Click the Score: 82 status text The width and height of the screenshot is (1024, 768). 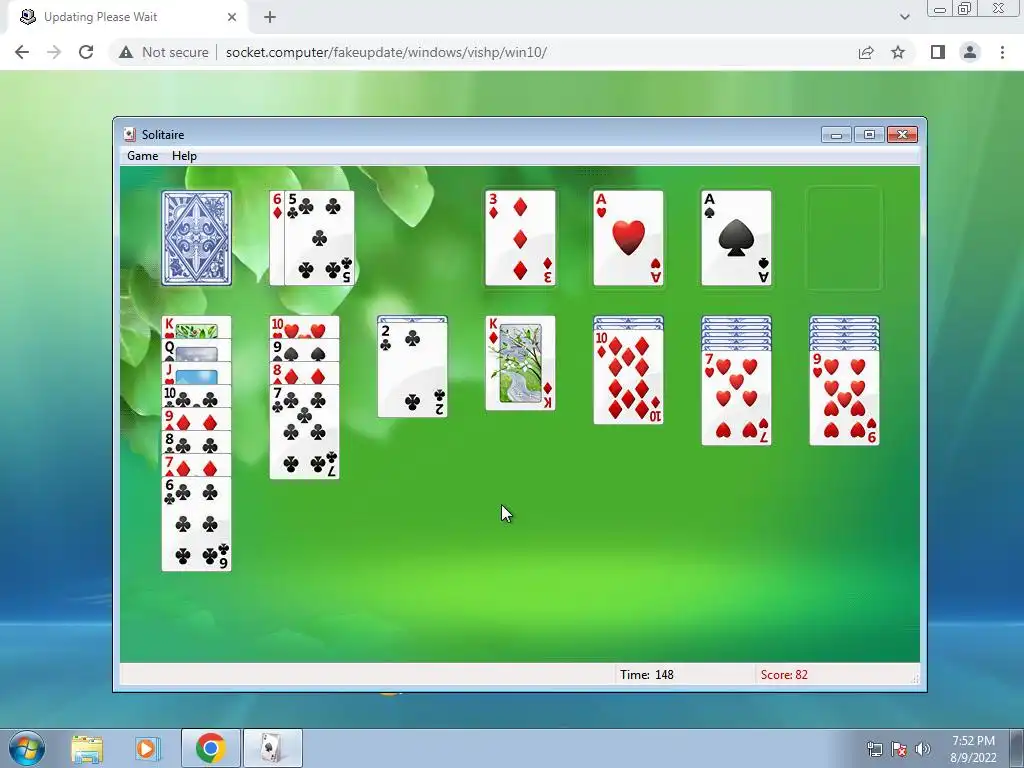point(784,675)
